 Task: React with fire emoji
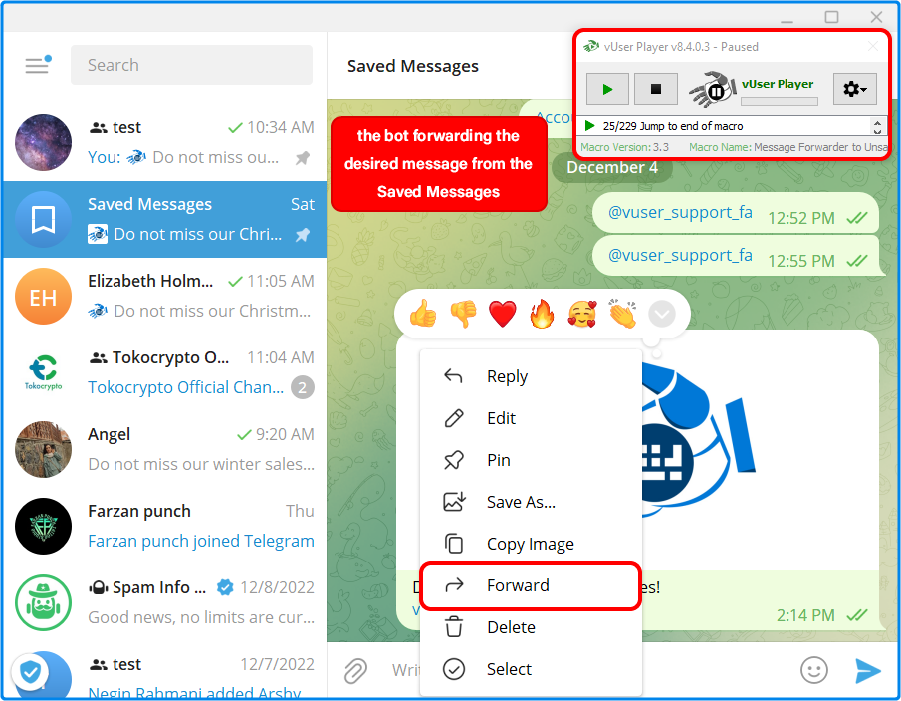coord(542,314)
